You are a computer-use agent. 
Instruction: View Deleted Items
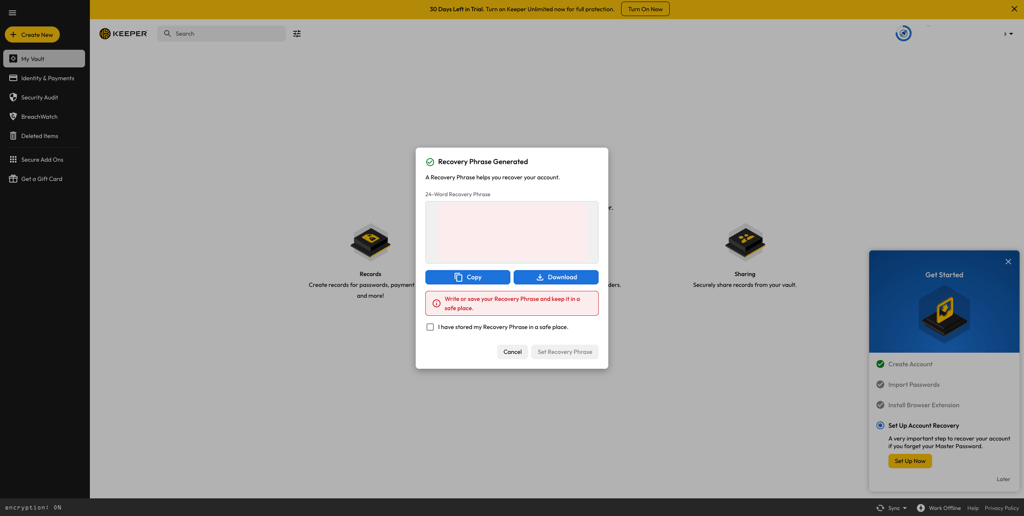pos(44,136)
